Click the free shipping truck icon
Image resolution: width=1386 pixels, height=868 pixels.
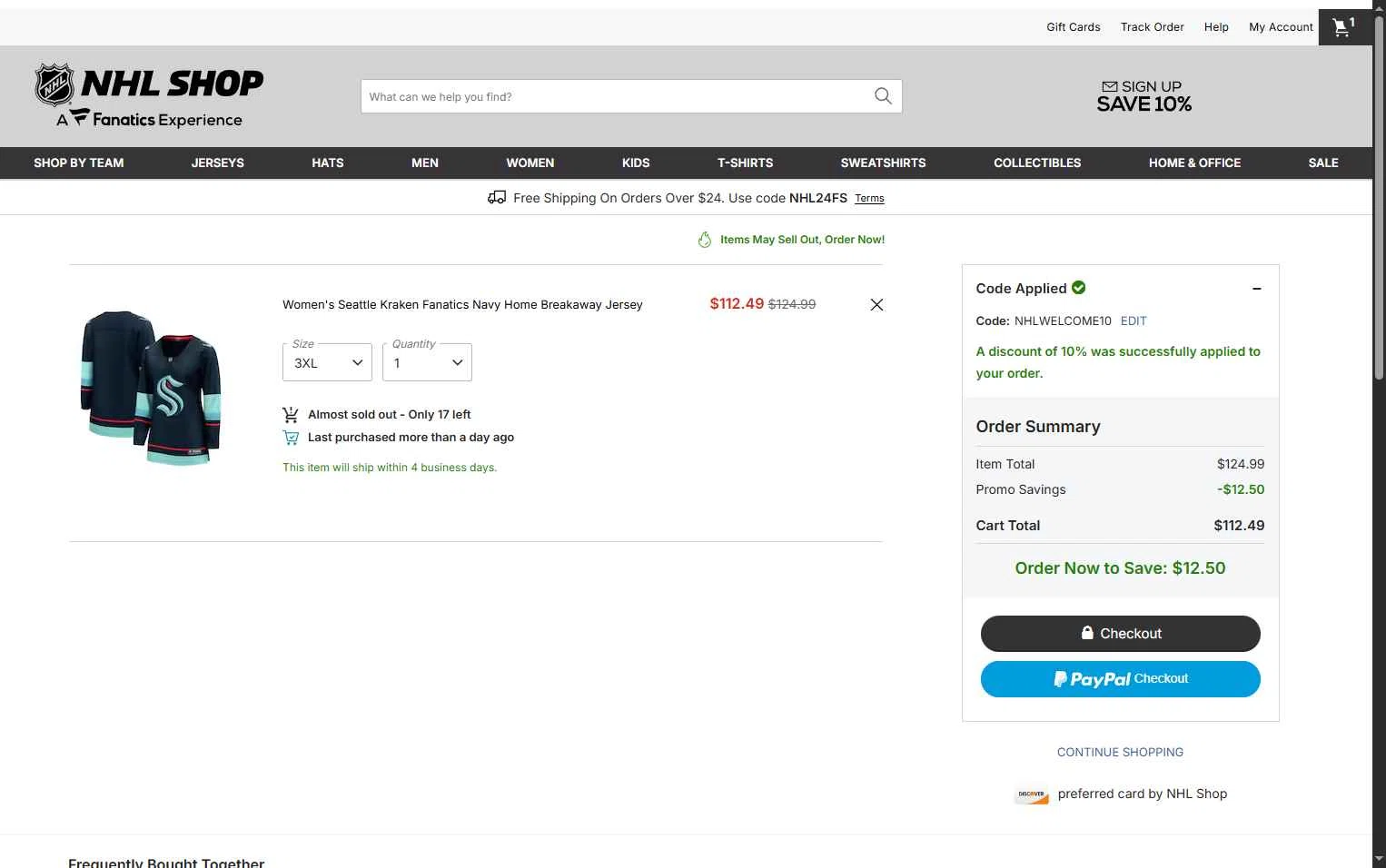(x=497, y=197)
